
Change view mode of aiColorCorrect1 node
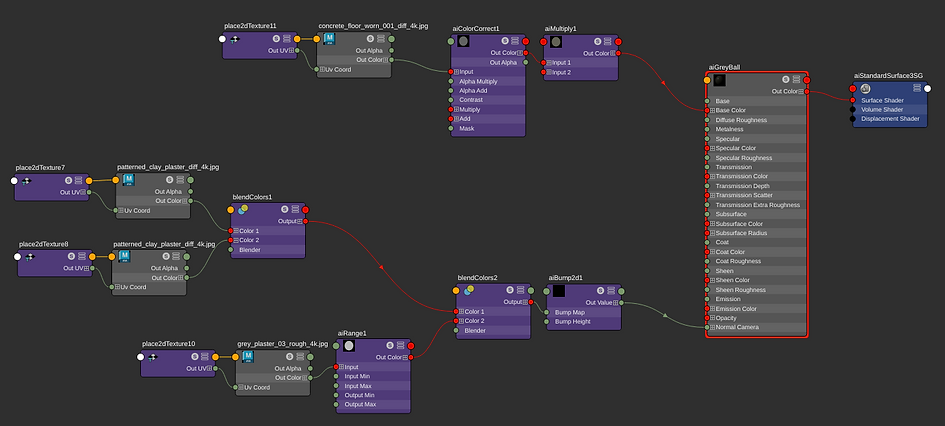click(515, 41)
